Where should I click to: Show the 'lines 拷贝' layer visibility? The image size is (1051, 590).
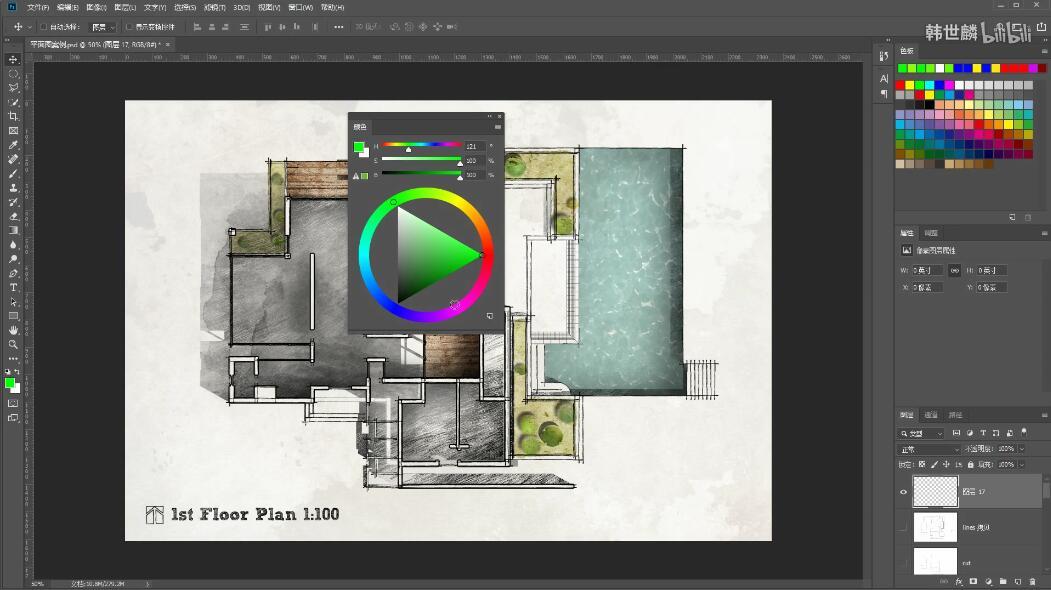point(904,527)
